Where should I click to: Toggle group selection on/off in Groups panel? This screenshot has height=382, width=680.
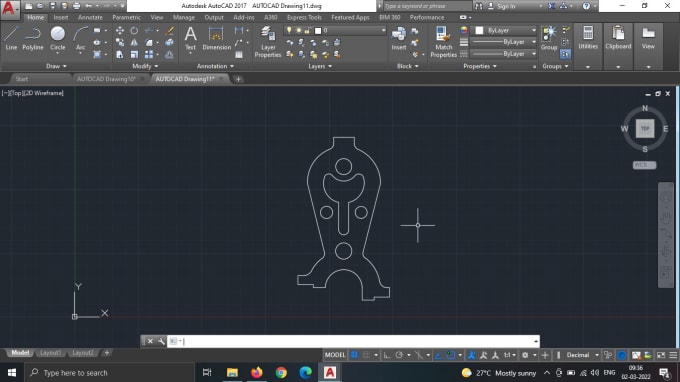(x=565, y=54)
